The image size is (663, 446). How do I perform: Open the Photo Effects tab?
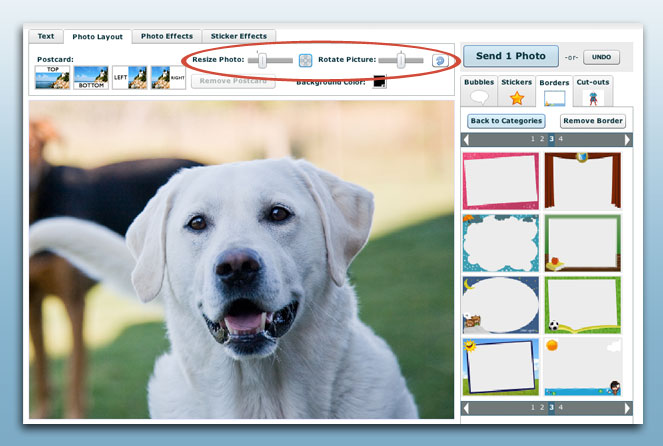pyautogui.click(x=167, y=36)
